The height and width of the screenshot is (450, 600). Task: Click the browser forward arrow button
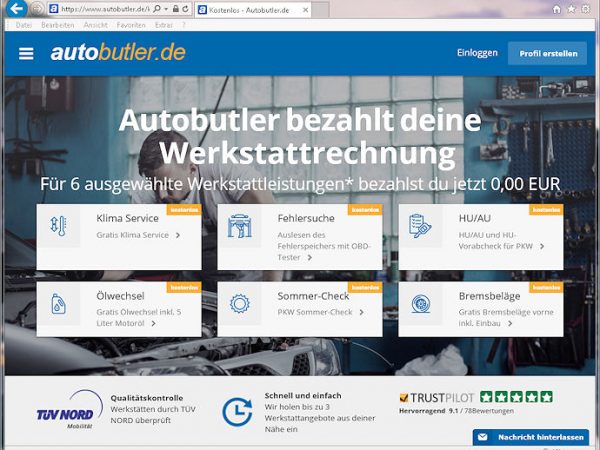37,9
